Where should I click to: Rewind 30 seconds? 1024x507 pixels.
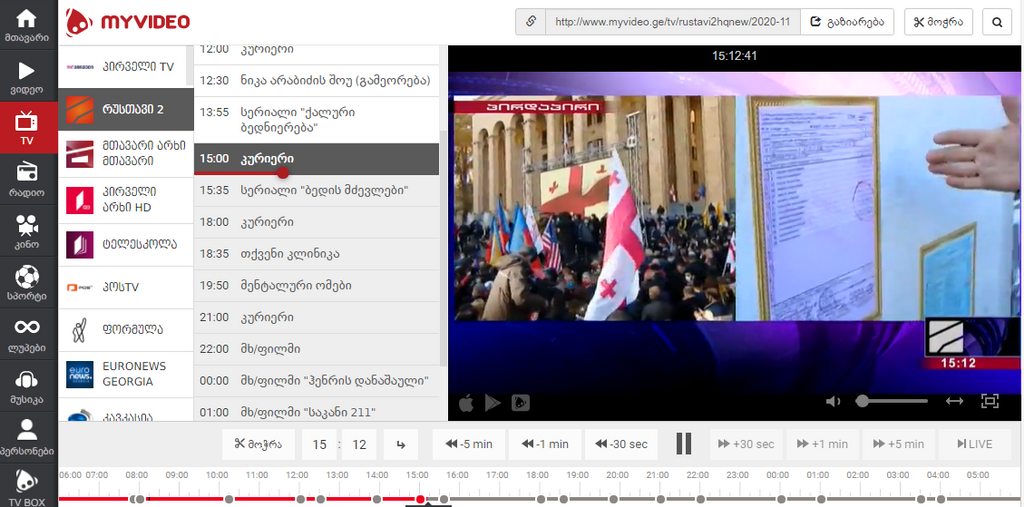point(621,444)
